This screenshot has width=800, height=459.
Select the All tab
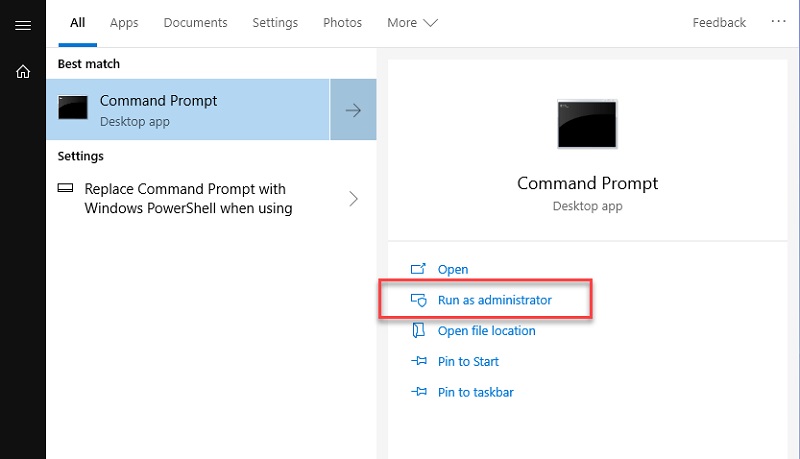pyautogui.click(x=78, y=23)
